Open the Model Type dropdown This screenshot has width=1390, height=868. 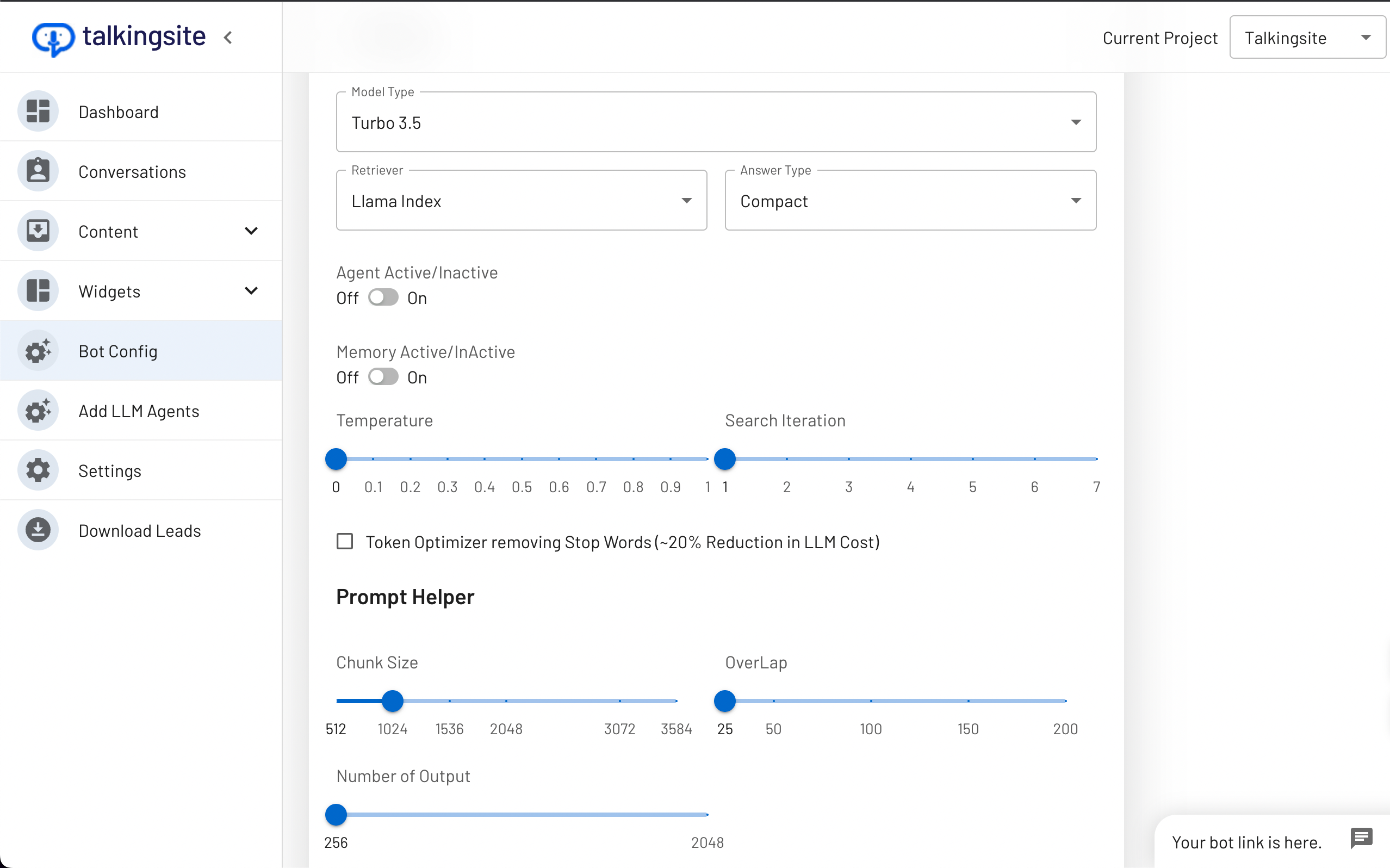click(716, 122)
